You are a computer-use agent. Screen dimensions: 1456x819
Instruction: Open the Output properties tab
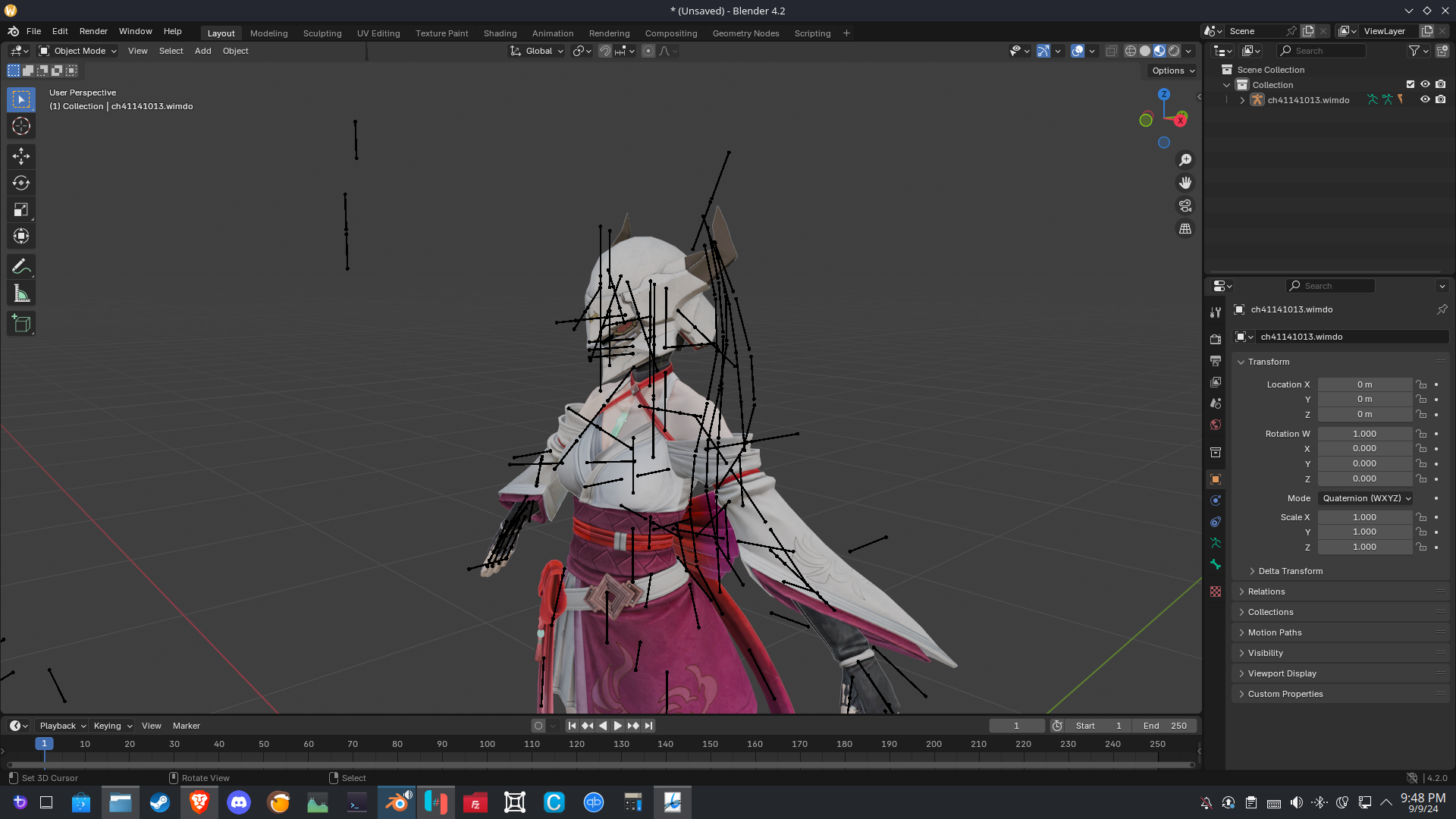click(1216, 360)
